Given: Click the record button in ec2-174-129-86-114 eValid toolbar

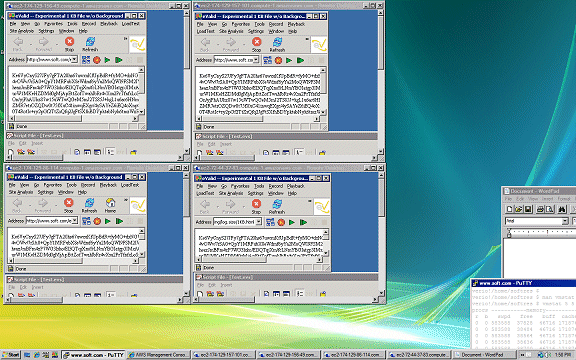Looking at the screenshot, I should [97, 221].
